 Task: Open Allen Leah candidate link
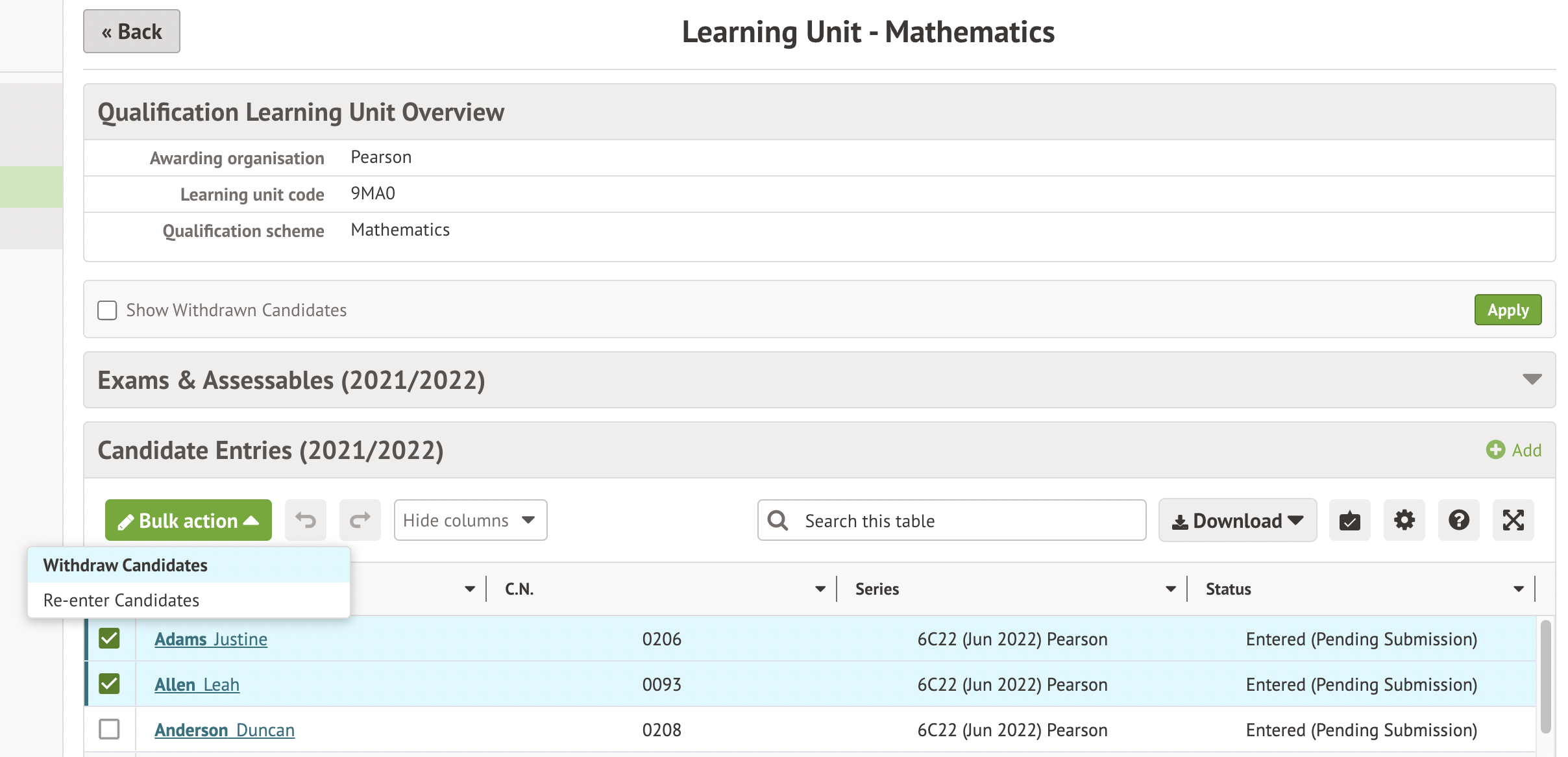(197, 684)
